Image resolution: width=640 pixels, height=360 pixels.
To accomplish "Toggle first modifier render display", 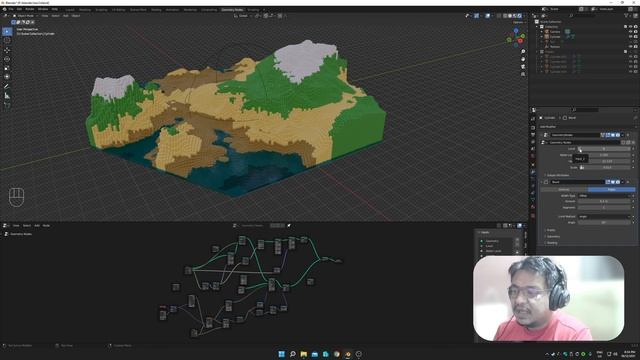I will pyautogui.click(x=618, y=135).
